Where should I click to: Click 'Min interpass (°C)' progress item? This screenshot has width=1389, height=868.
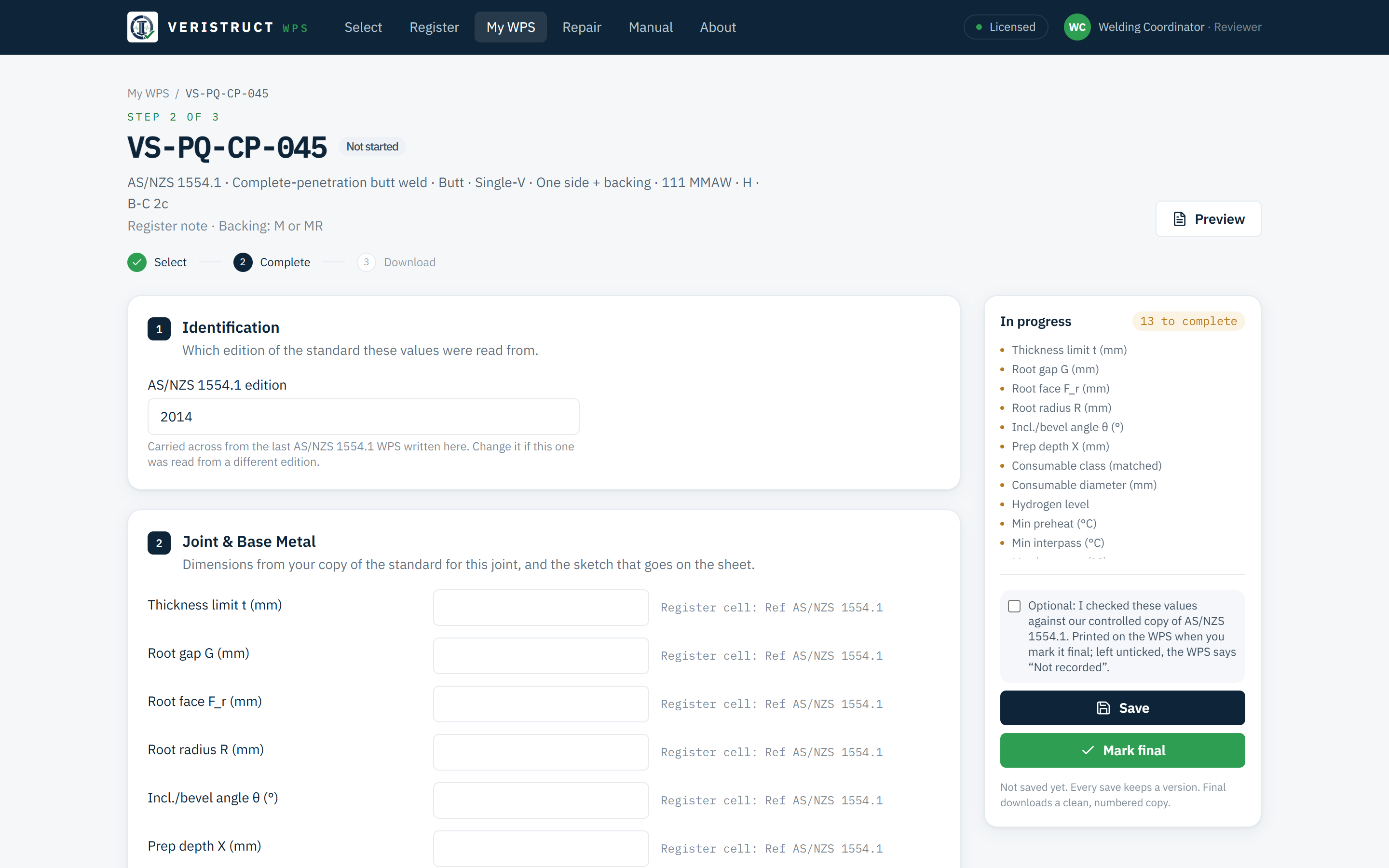tap(1057, 543)
